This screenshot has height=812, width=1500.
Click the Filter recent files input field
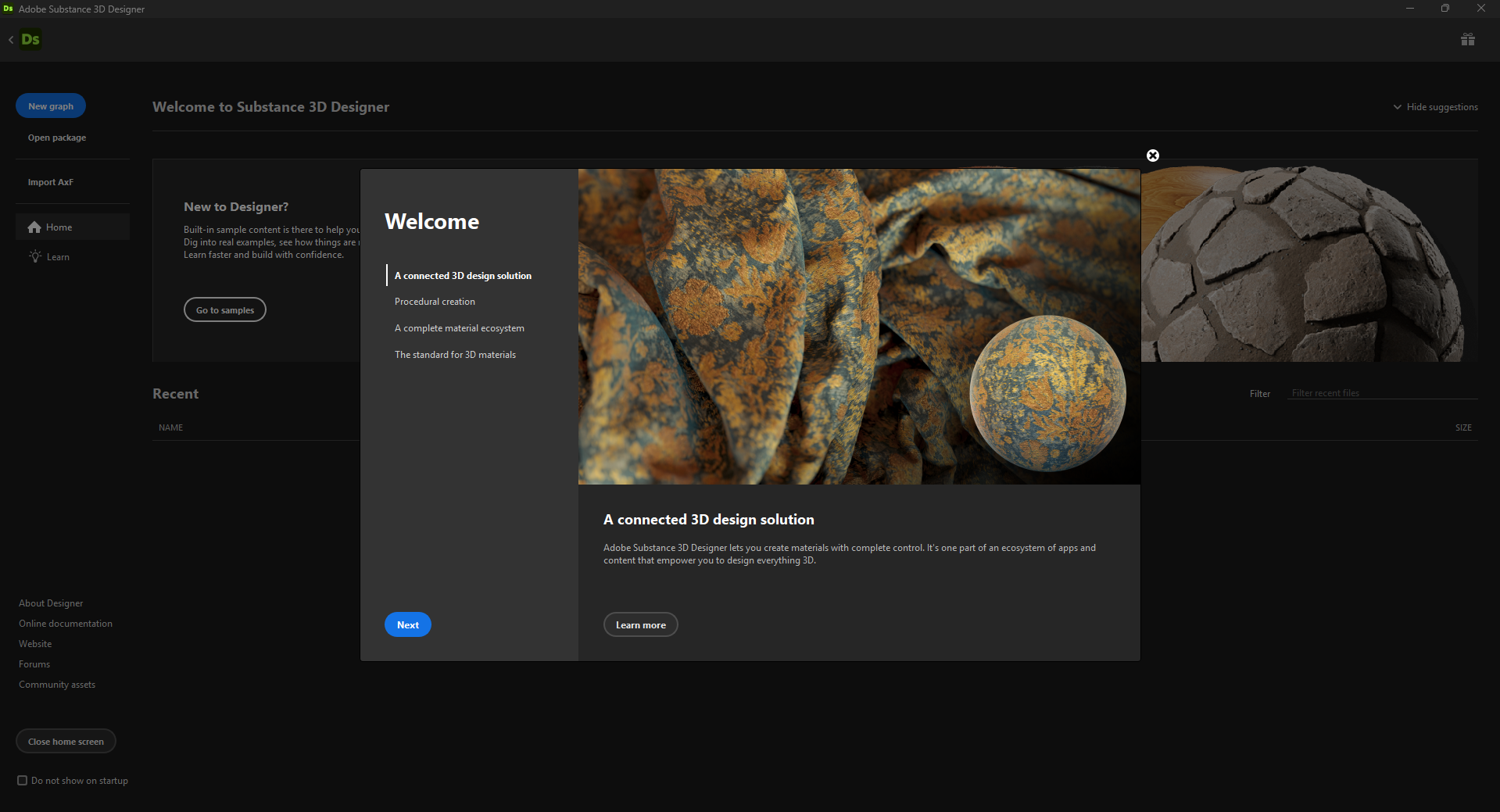pos(1382,393)
